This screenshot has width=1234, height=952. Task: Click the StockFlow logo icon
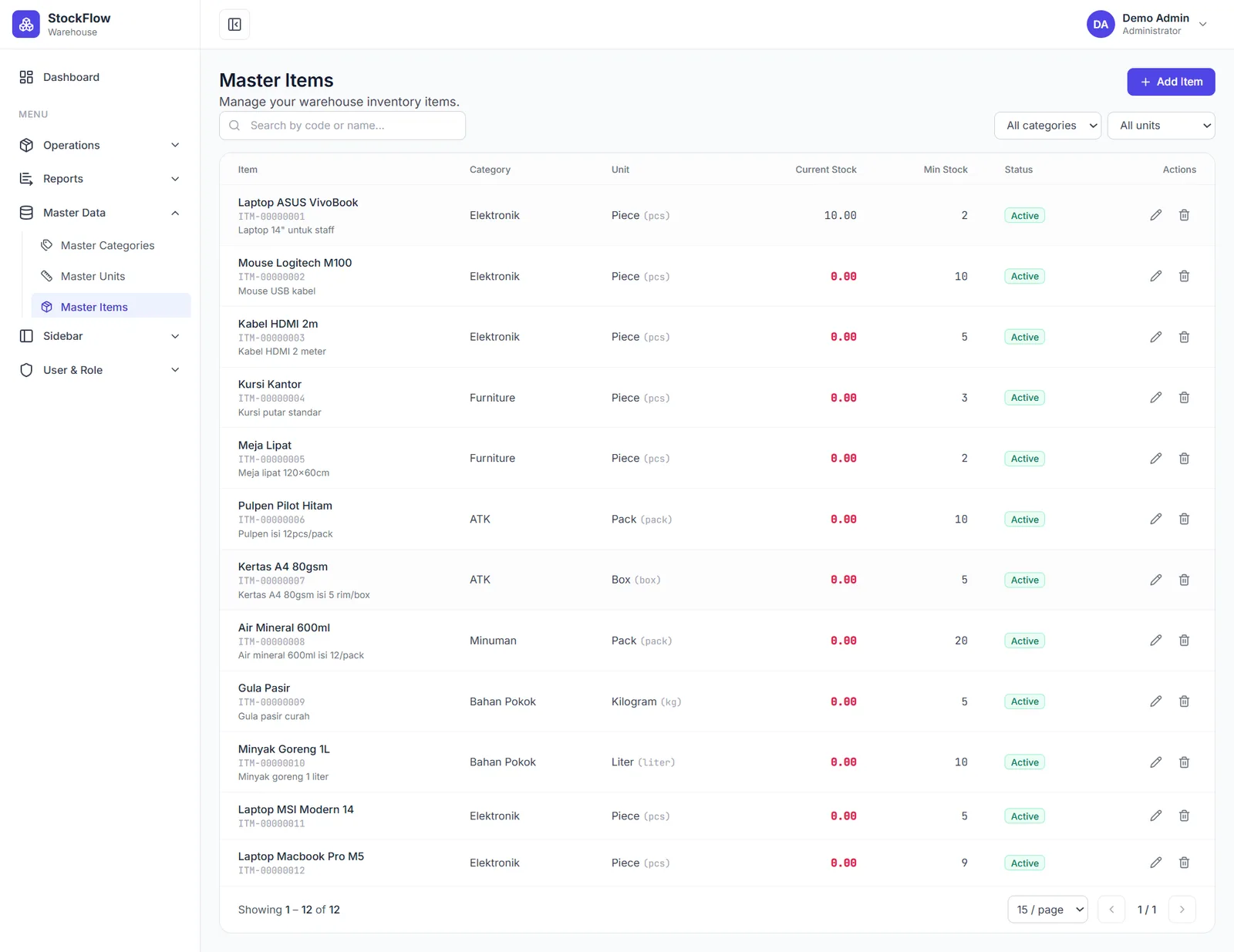pos(26,25)
